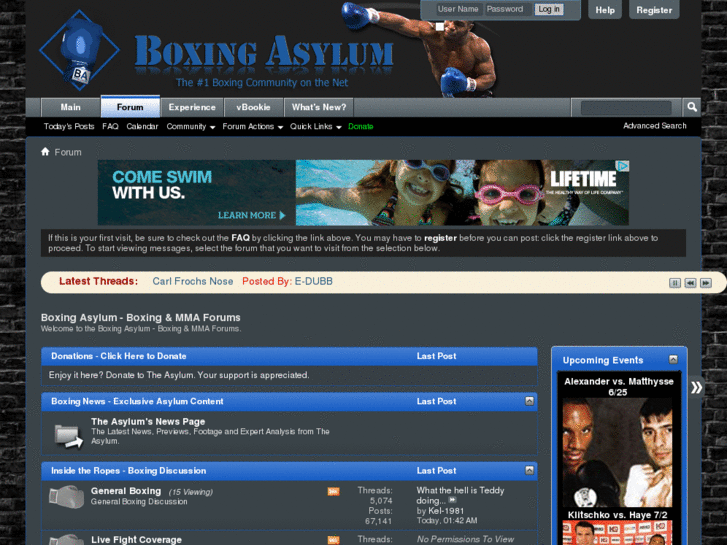Image resolution: width=727 pixels, height=545 pixels.
Task: Collapse Inside the Ropes category
Action: [529, 470]
